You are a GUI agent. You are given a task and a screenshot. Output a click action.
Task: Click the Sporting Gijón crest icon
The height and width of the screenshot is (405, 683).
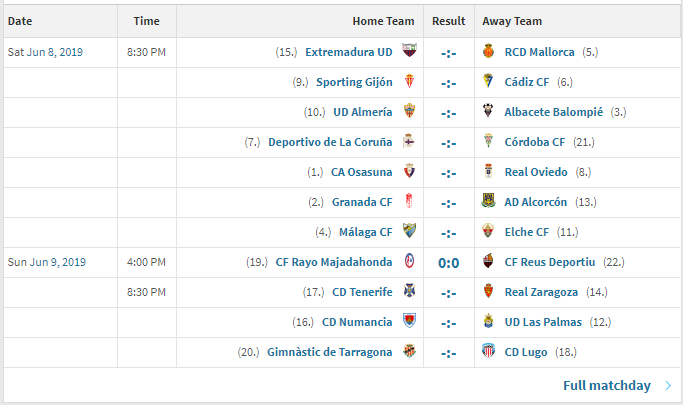pos(409,81)
